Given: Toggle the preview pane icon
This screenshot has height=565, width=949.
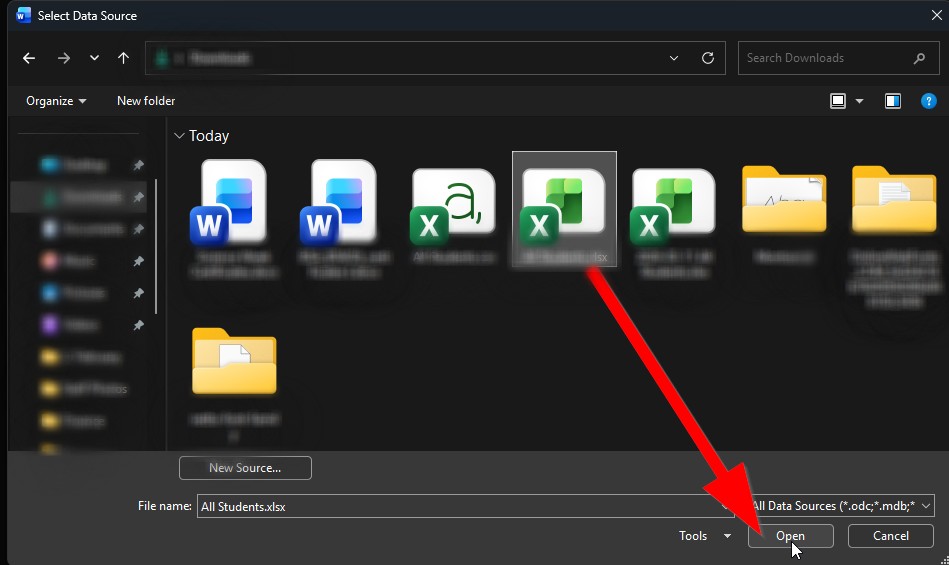Looking at the screenshot, I should tap(893, 101).
